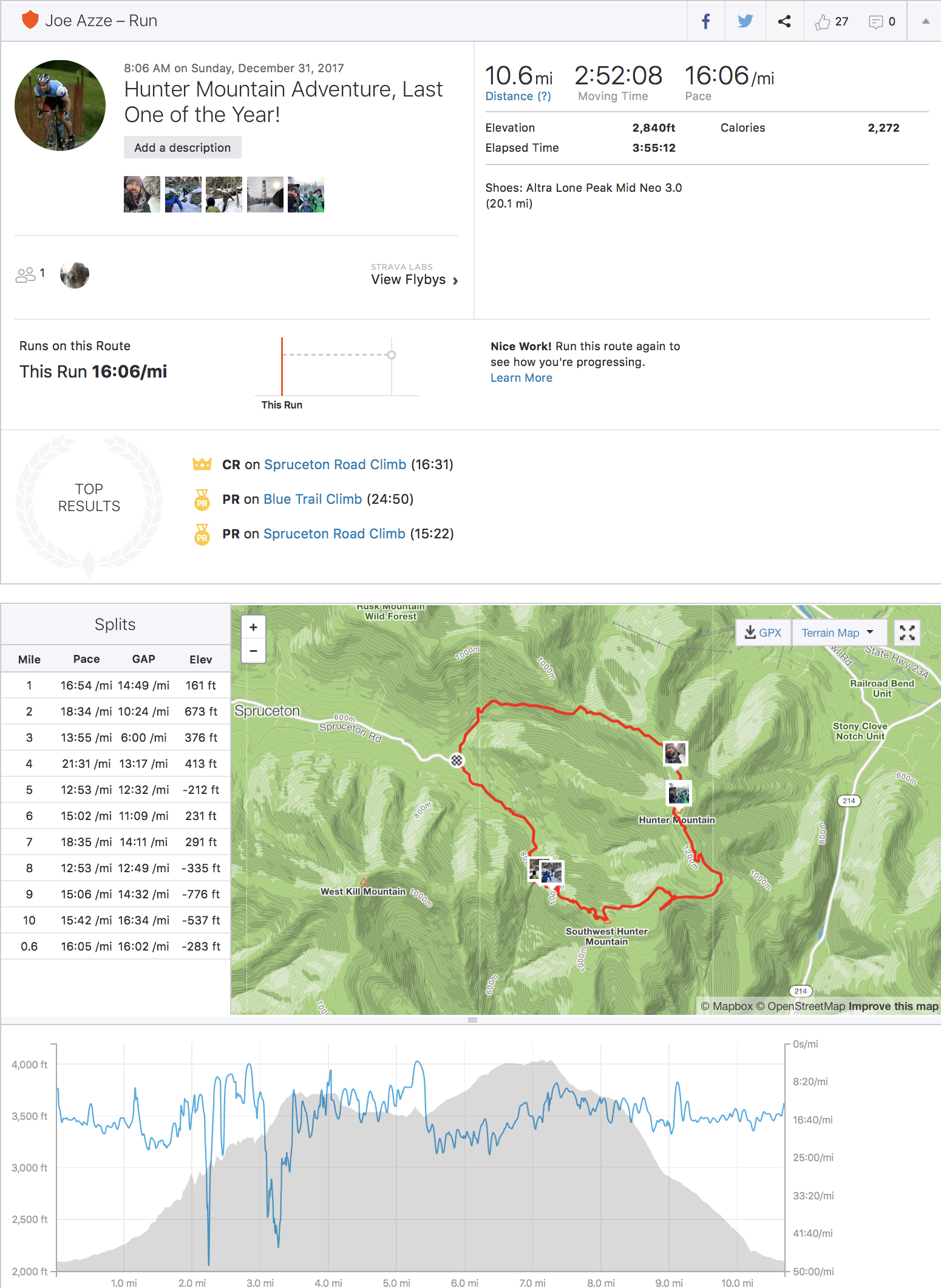Click the Add a description button
The width and height of the screenshot is (941, 1288).
[183, 147]
